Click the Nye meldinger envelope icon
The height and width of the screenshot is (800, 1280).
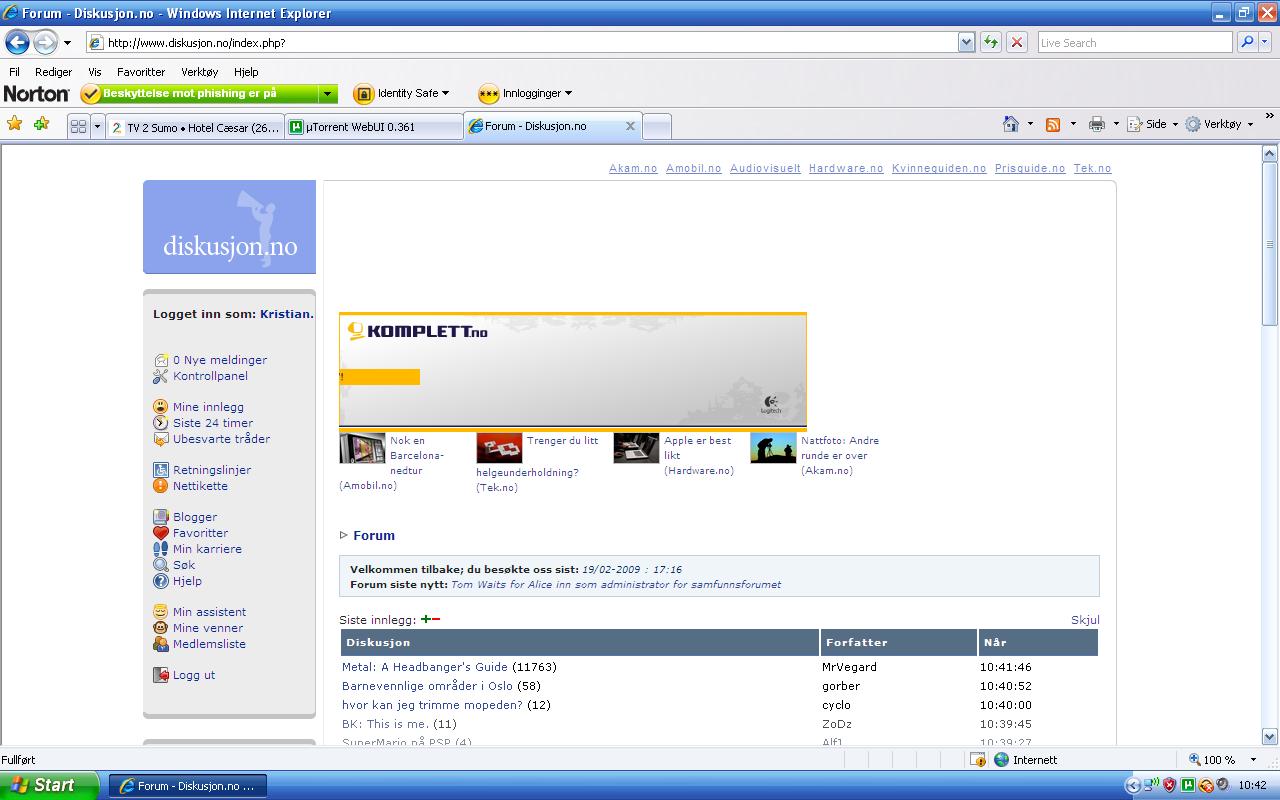161,360
